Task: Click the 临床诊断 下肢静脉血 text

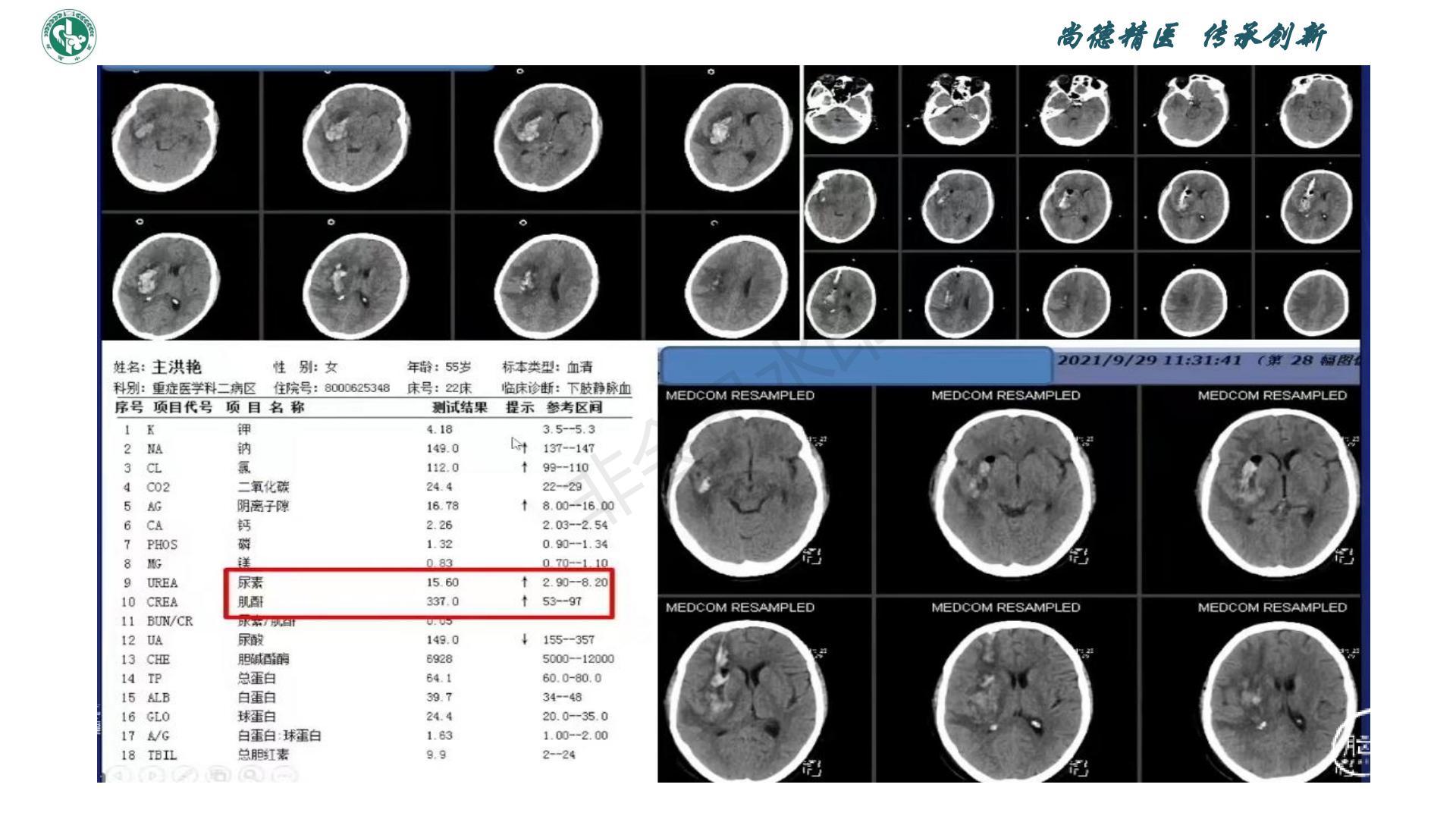Action: [x=566, y=388]
